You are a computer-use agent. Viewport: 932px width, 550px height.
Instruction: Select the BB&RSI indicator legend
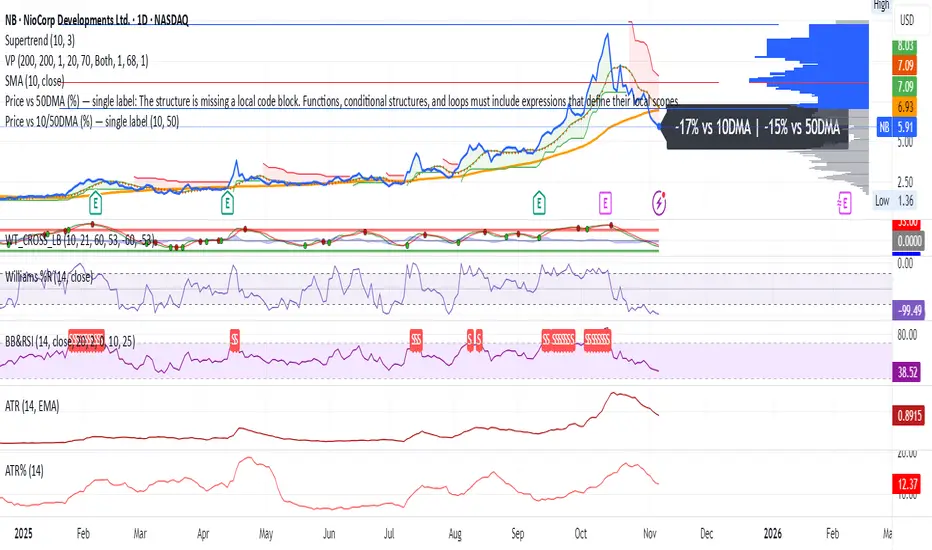(x=70, y=341)
